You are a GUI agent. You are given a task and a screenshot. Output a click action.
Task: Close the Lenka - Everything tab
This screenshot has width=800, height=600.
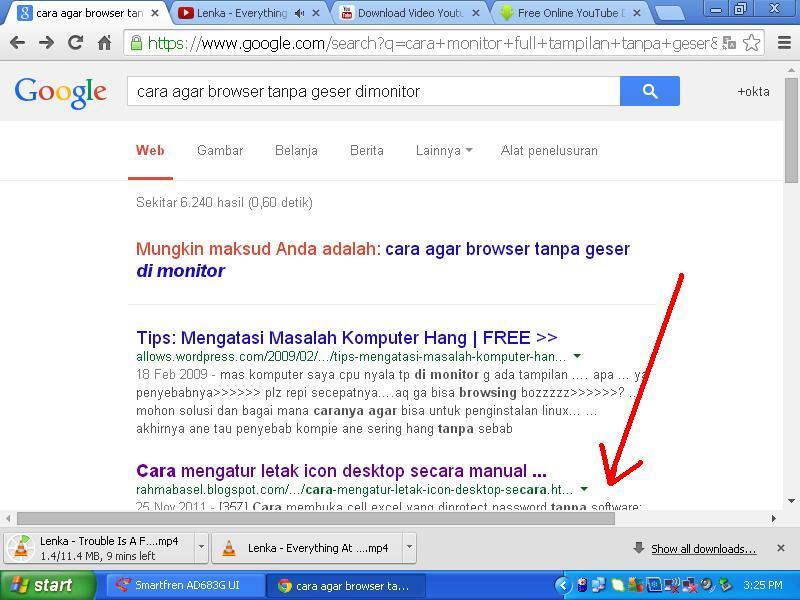pyautogui.click(x=316, y=13)
